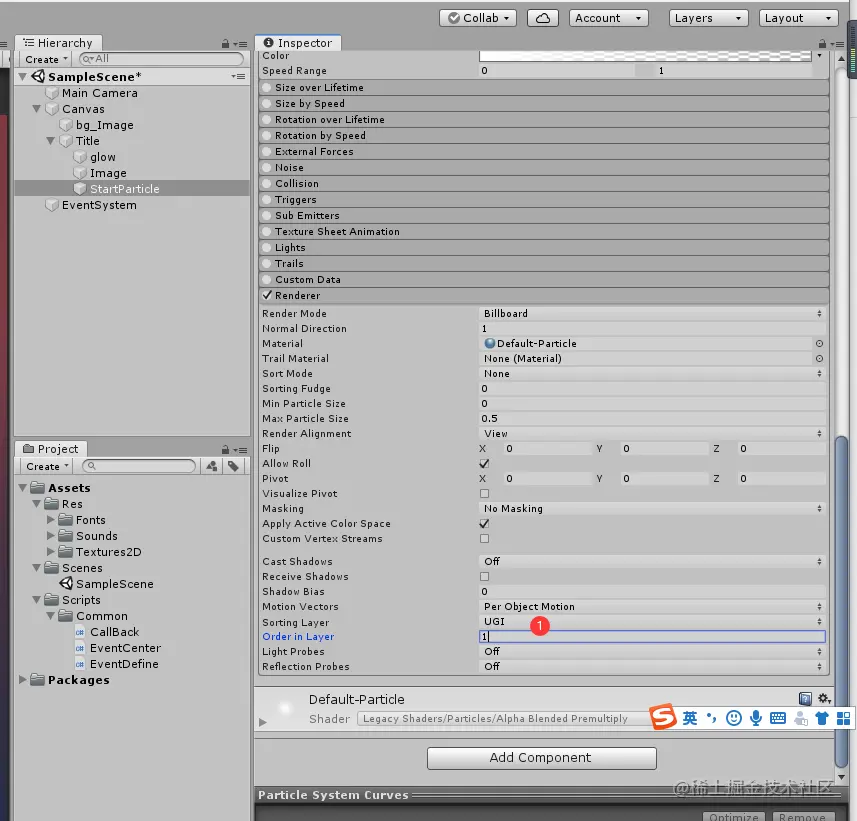Open the Account menu
This screenshot has height=821, width=857.
[x=608, y=18]
